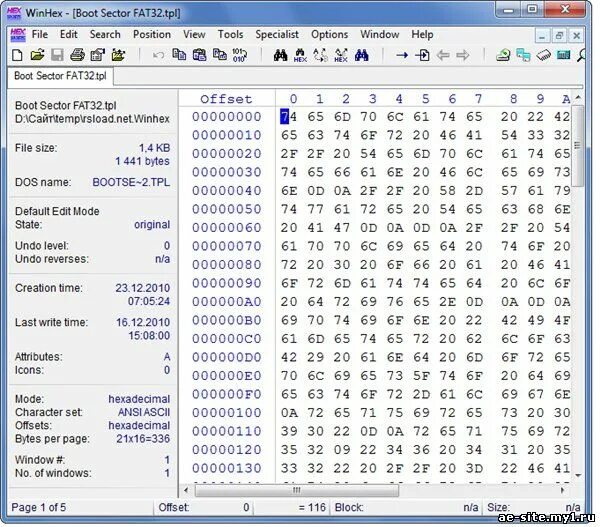Click the Bytes per page 21x16=336 value
The height and width of the screenshot is (527, 600).
click(x=143, y=439)
